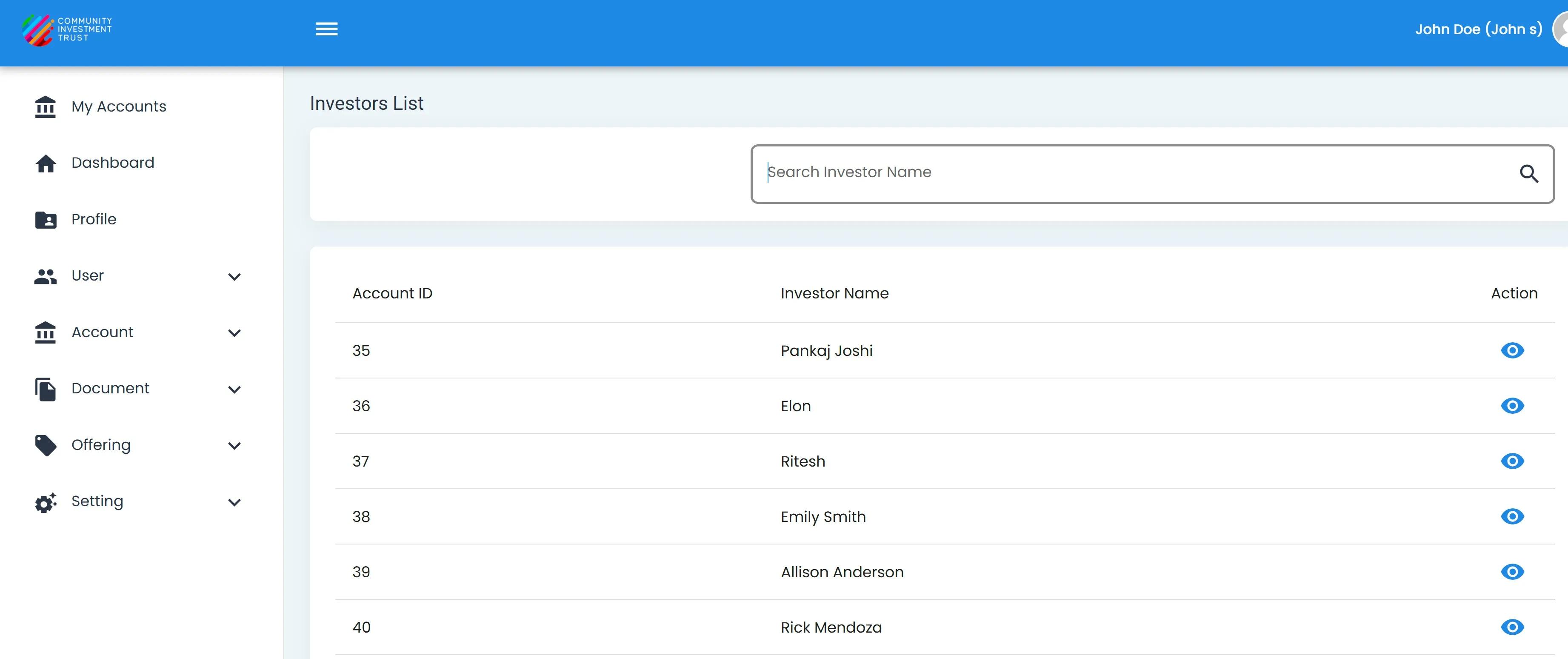View Pankaj Joshi via eye icon

coord(1512,350)
